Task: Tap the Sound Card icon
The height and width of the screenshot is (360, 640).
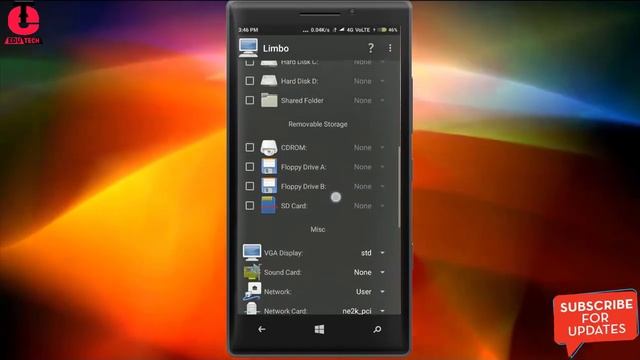Action: click(252, 272)
